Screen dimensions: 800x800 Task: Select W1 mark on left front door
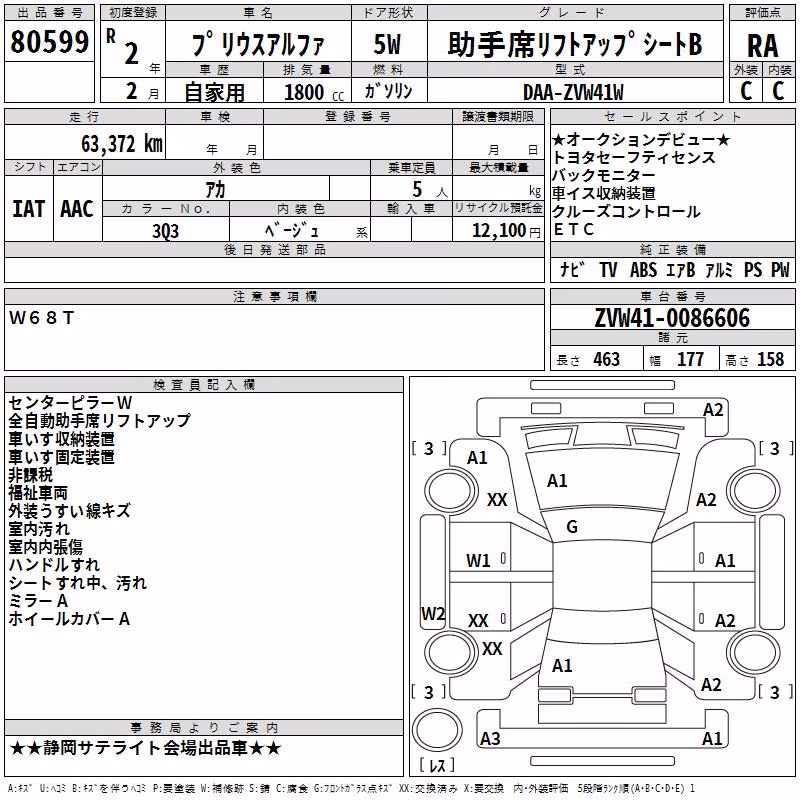[x=478, y=561]
